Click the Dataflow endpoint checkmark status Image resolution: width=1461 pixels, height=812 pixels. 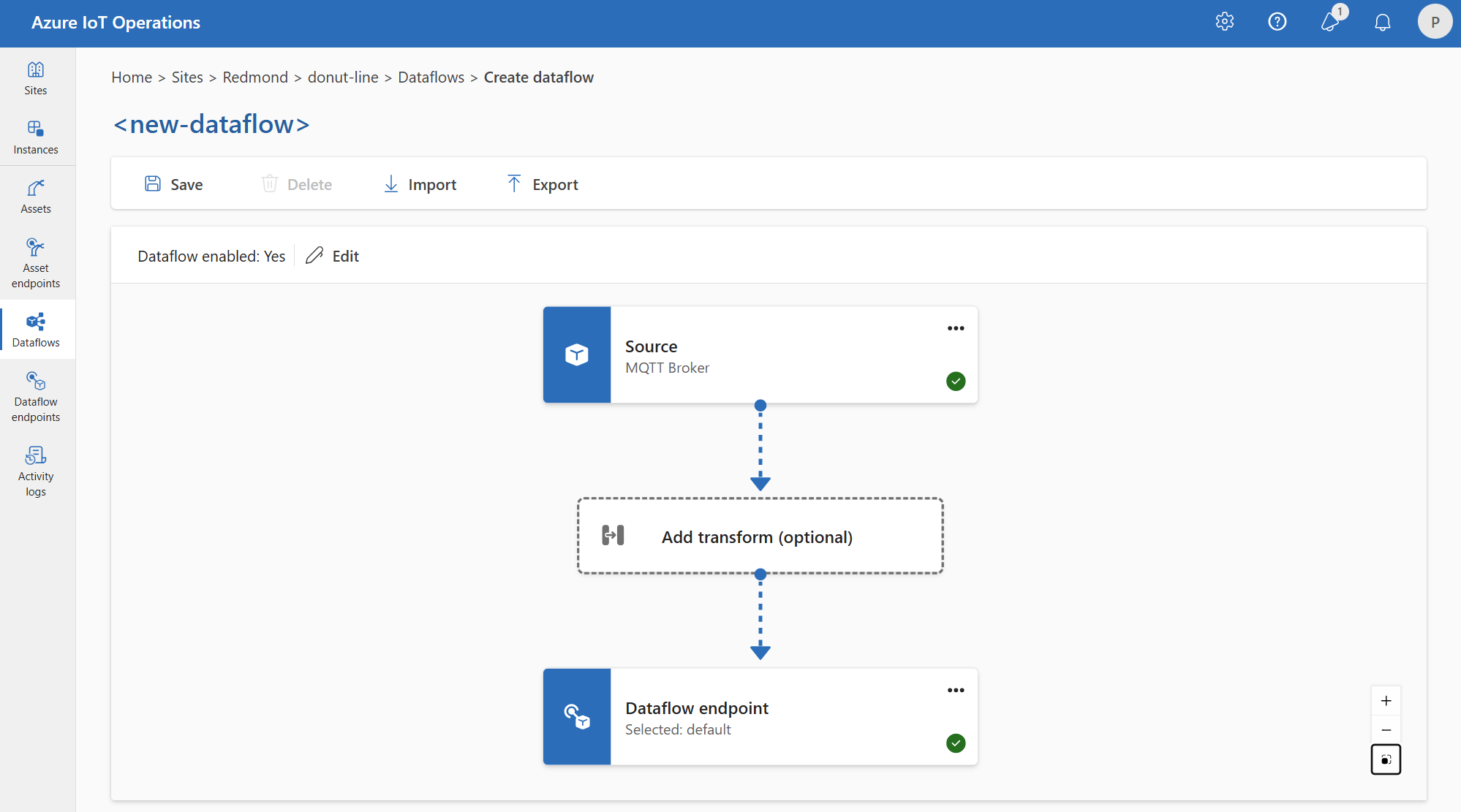pos(955,743)
